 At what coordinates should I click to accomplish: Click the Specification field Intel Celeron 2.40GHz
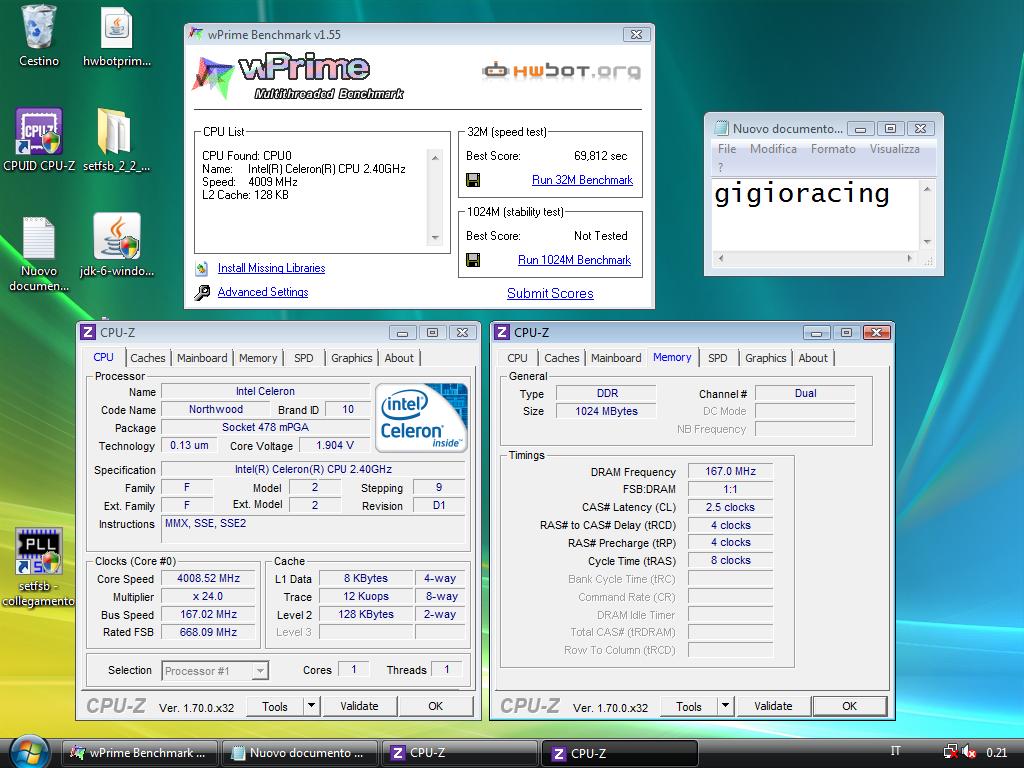(313, 469)
